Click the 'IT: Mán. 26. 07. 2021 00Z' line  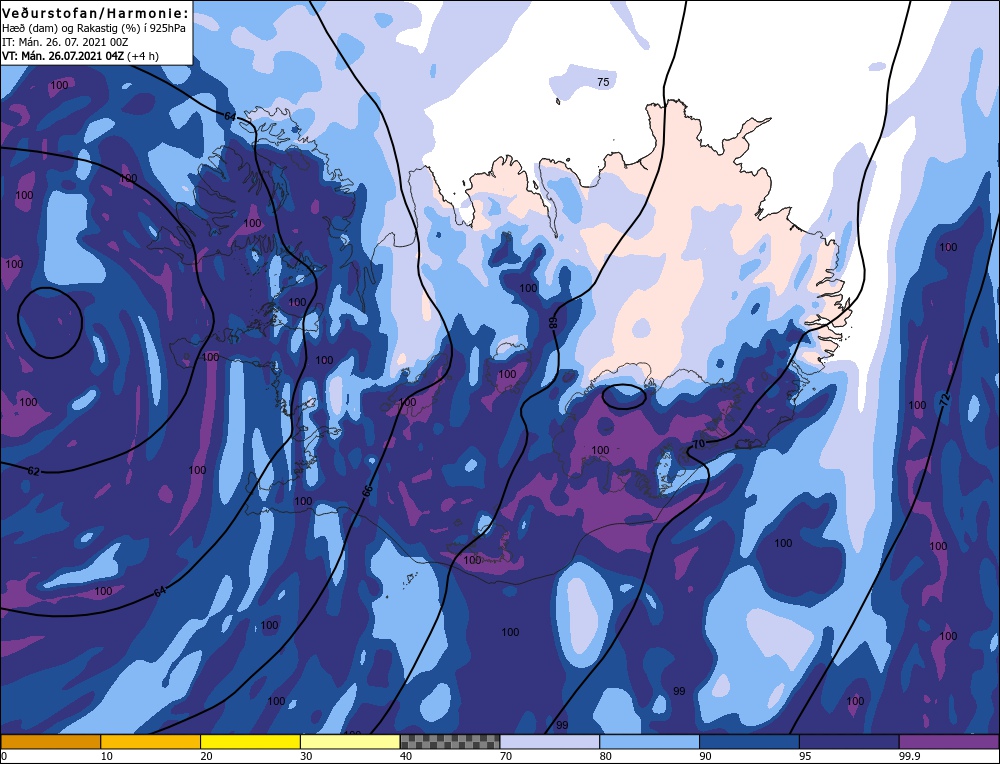click(65, 42)
